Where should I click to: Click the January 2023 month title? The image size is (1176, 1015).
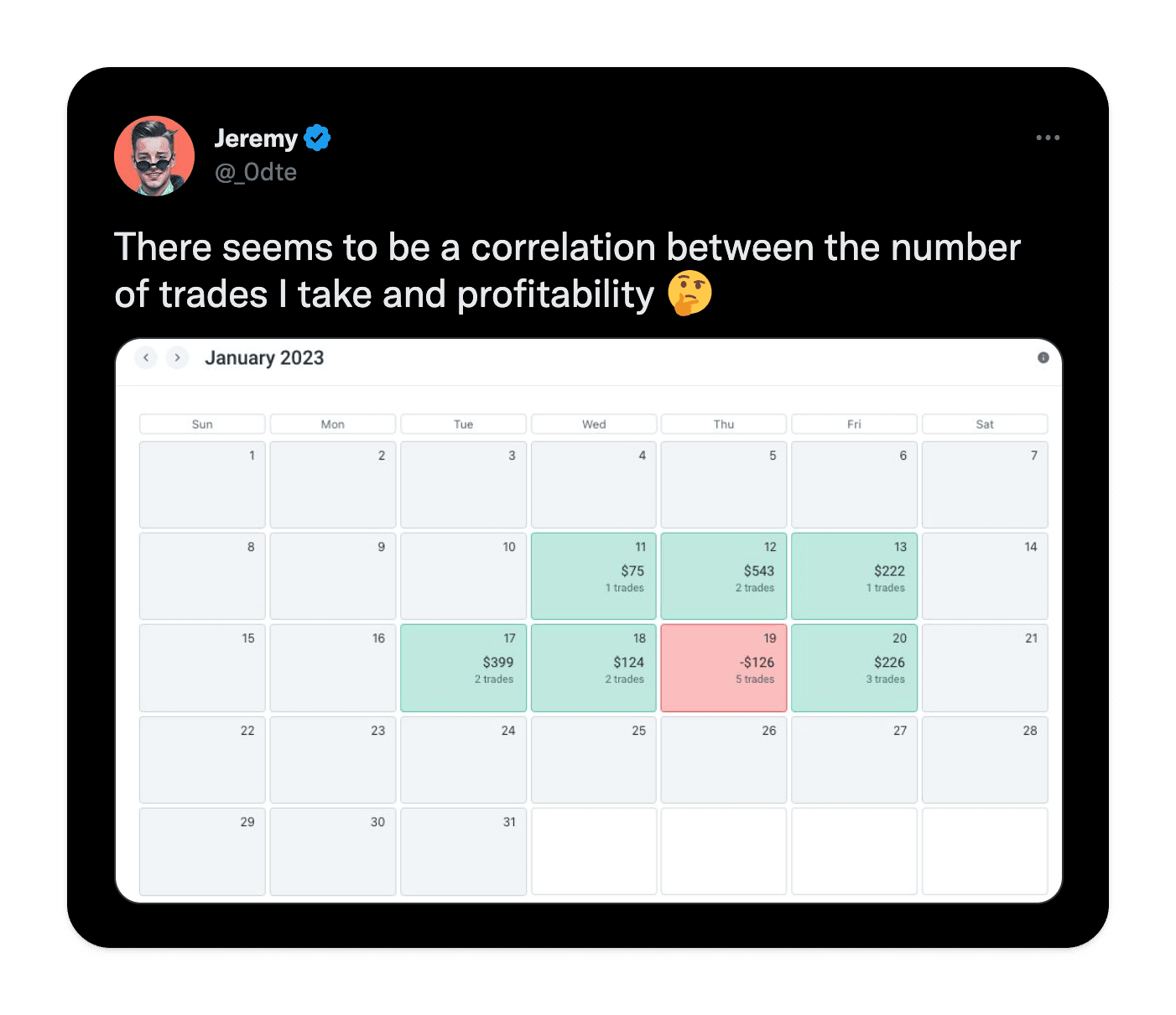pyautogui.click(x=264, y=358)
